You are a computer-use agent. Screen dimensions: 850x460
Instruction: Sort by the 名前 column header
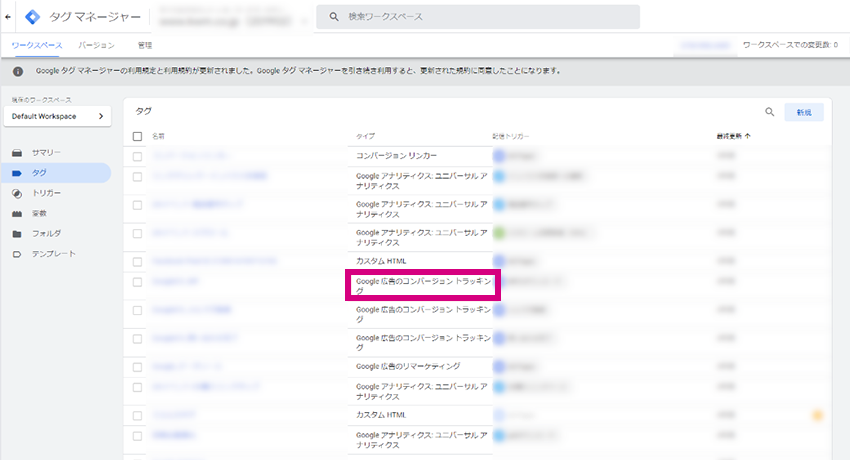(x=158, y=137)
